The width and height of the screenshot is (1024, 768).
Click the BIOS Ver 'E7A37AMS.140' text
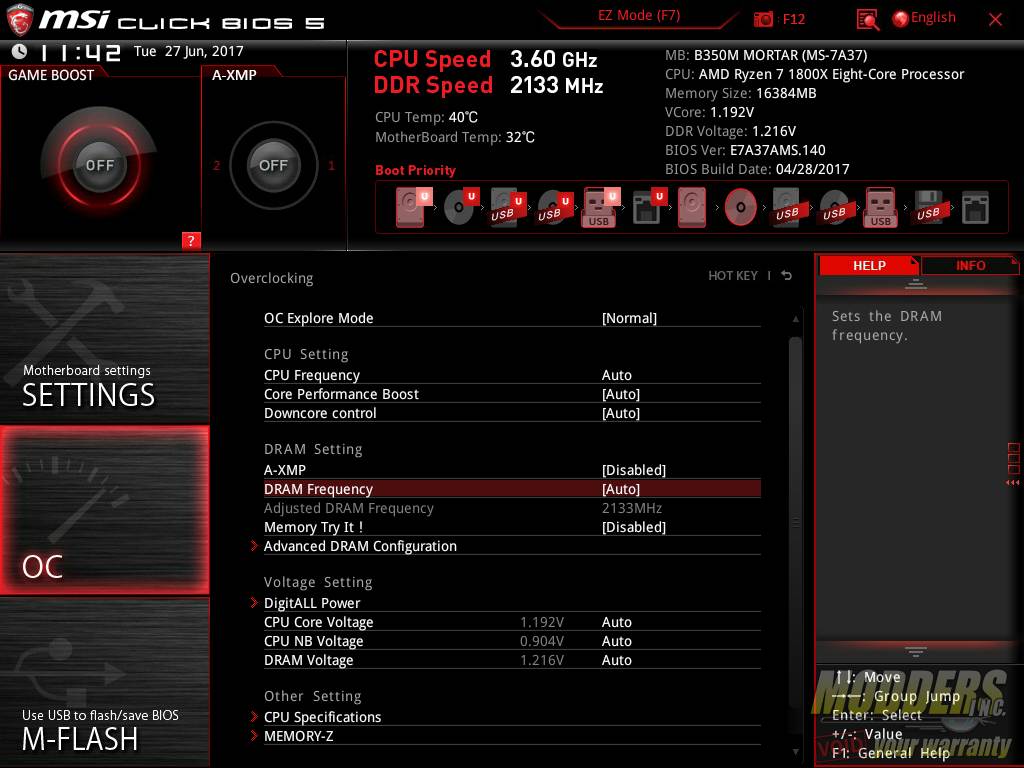click(778, 150)
